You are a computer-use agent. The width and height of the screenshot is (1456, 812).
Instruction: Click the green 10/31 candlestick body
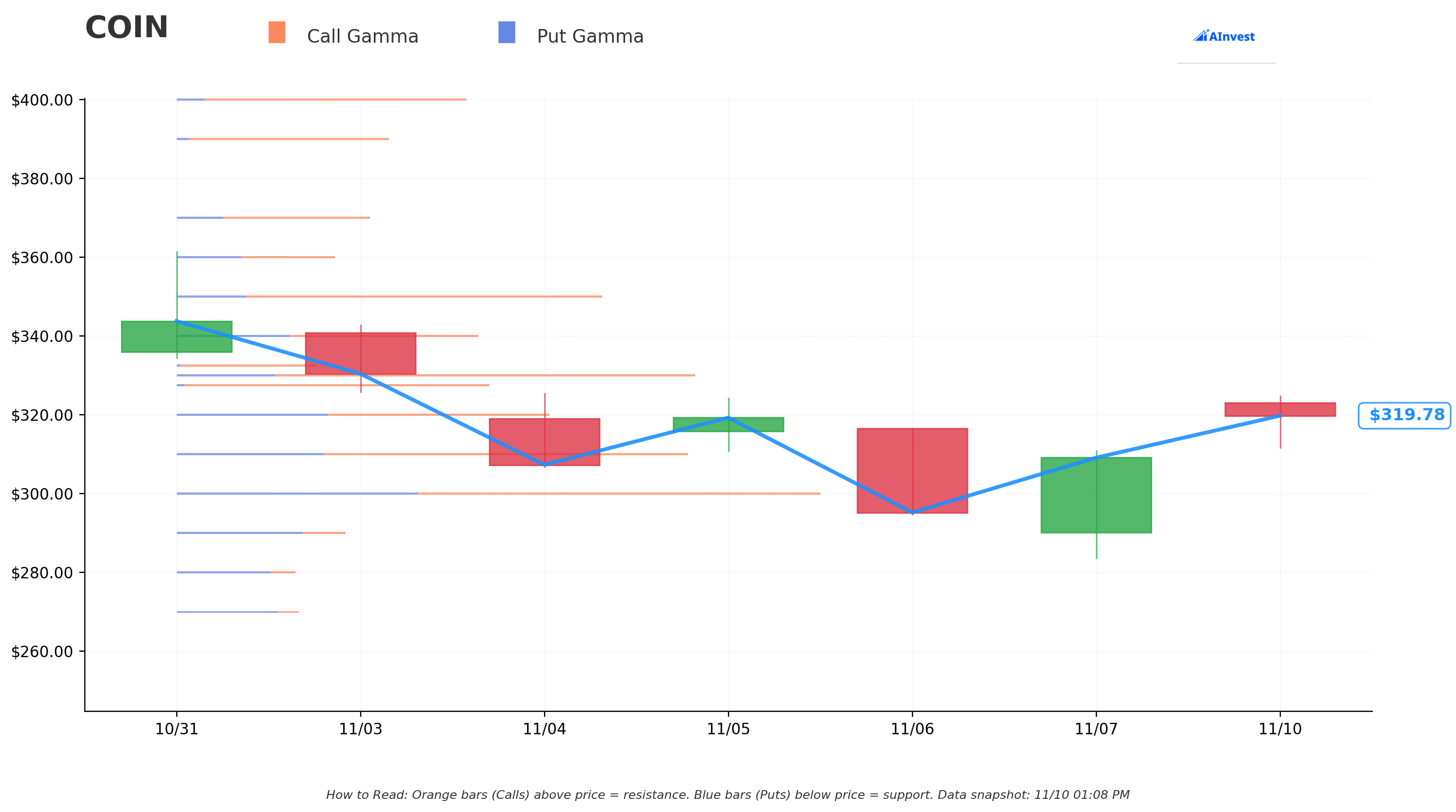[x=176, y=337]
